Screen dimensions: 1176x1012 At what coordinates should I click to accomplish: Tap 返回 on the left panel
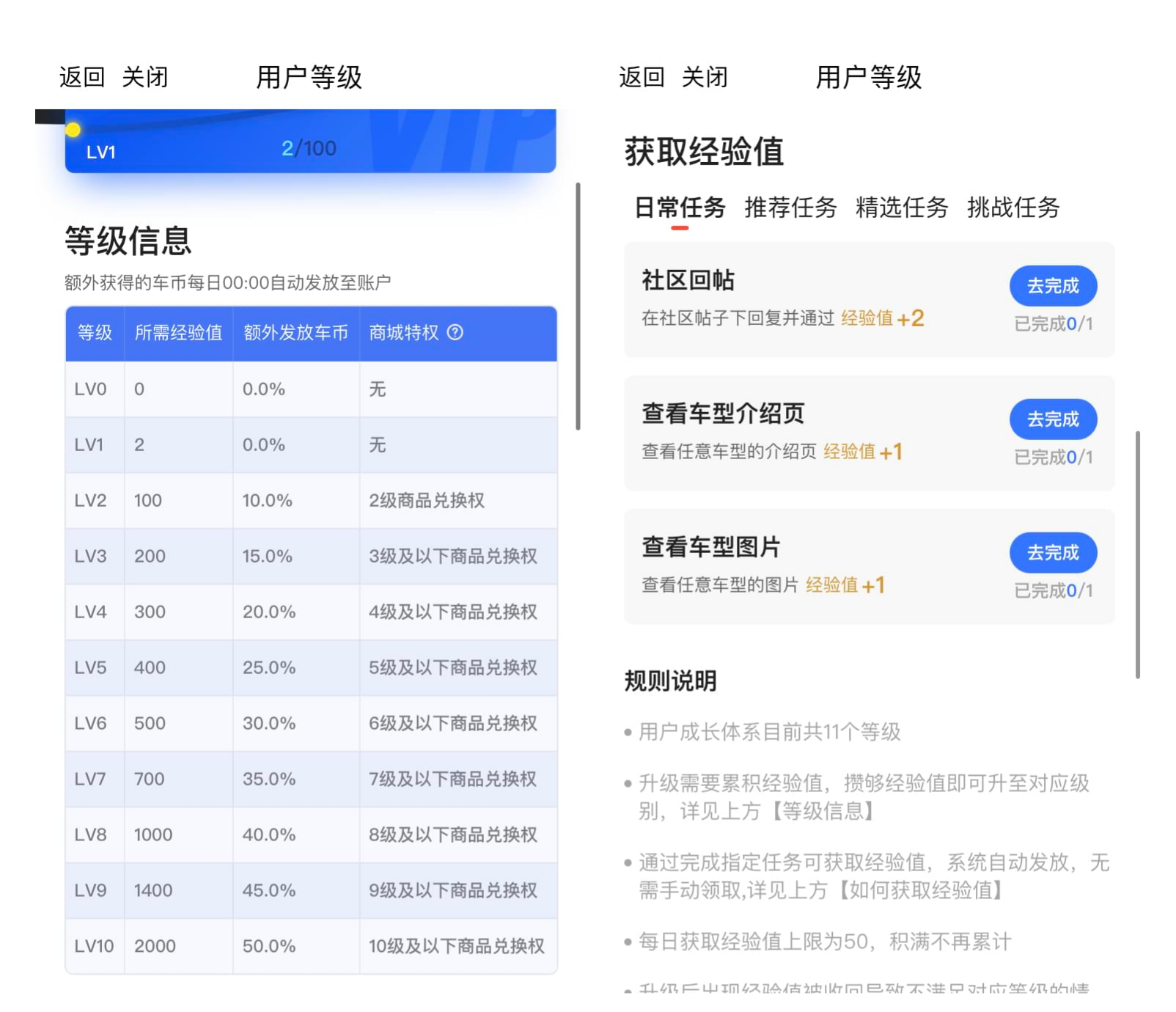tap(81, 76)
